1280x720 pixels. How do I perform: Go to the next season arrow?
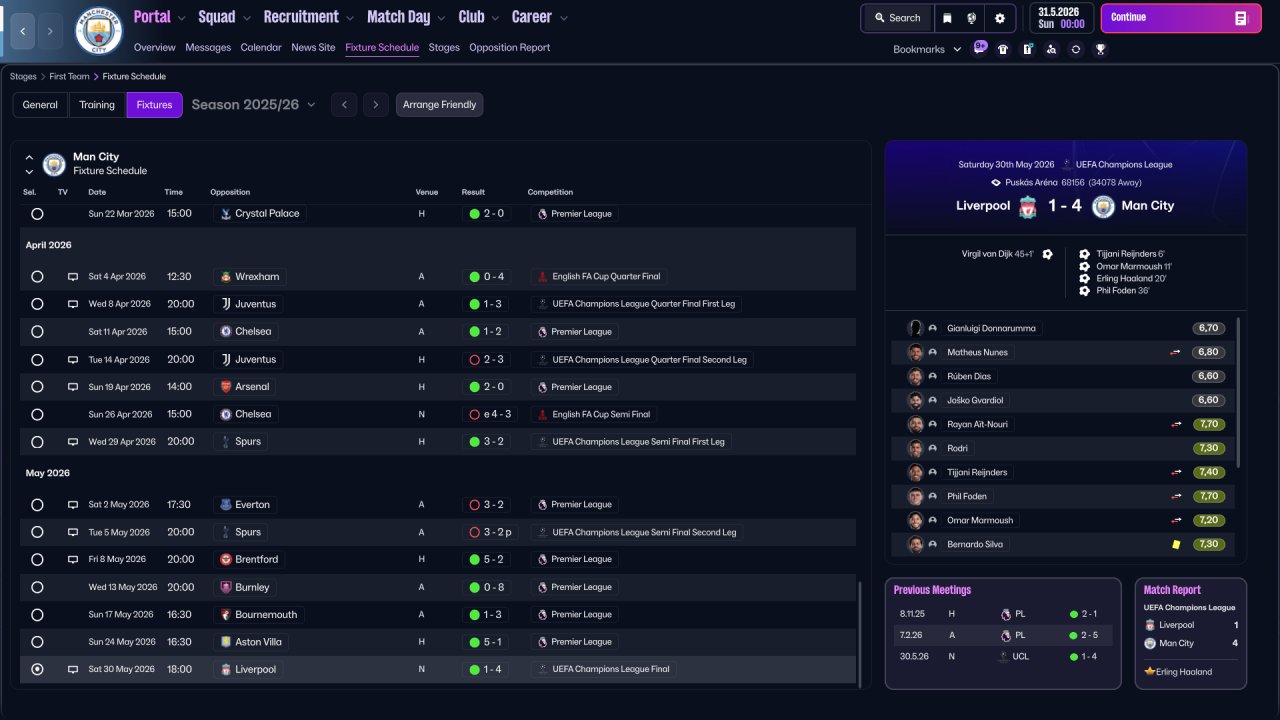coord(376,105)
